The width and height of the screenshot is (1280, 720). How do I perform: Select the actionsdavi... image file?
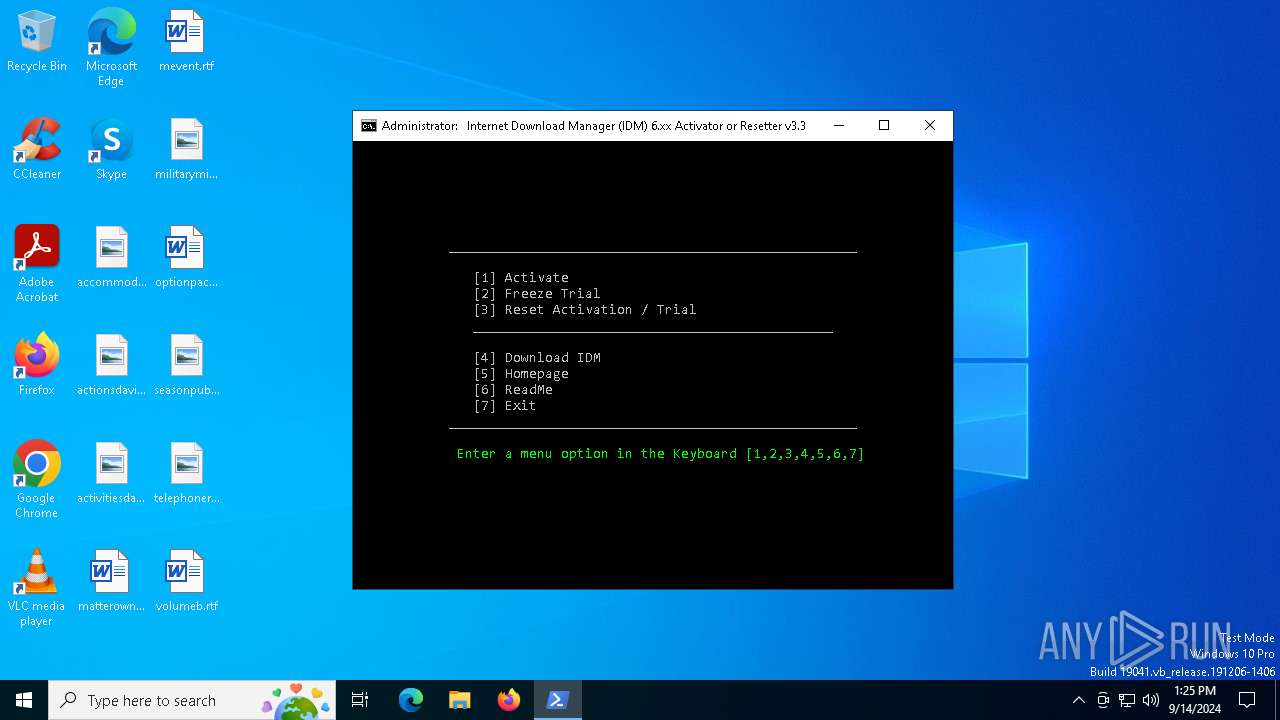[x=111, y=366]
